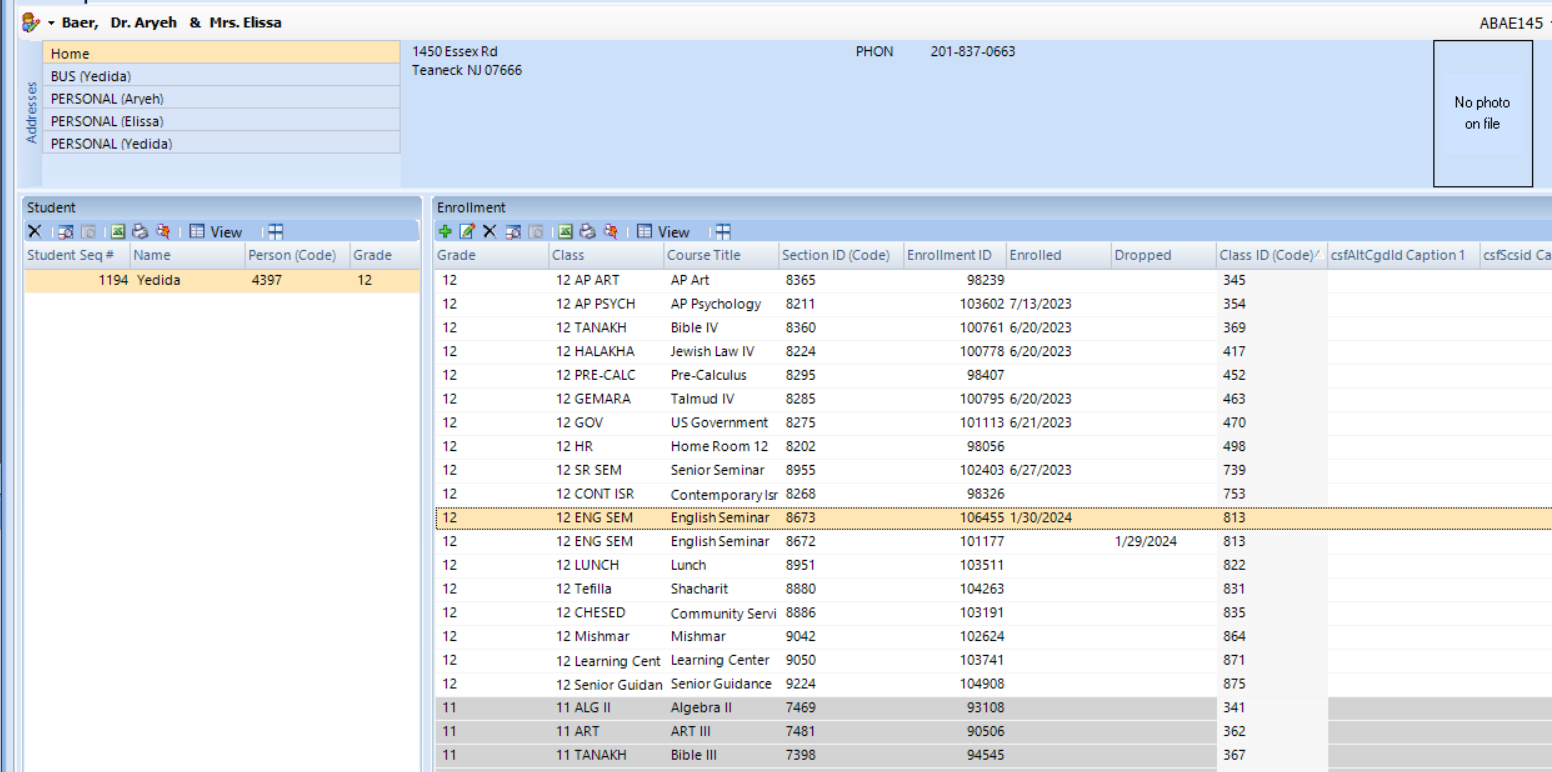Sort Student grid by Grade header

384,255
